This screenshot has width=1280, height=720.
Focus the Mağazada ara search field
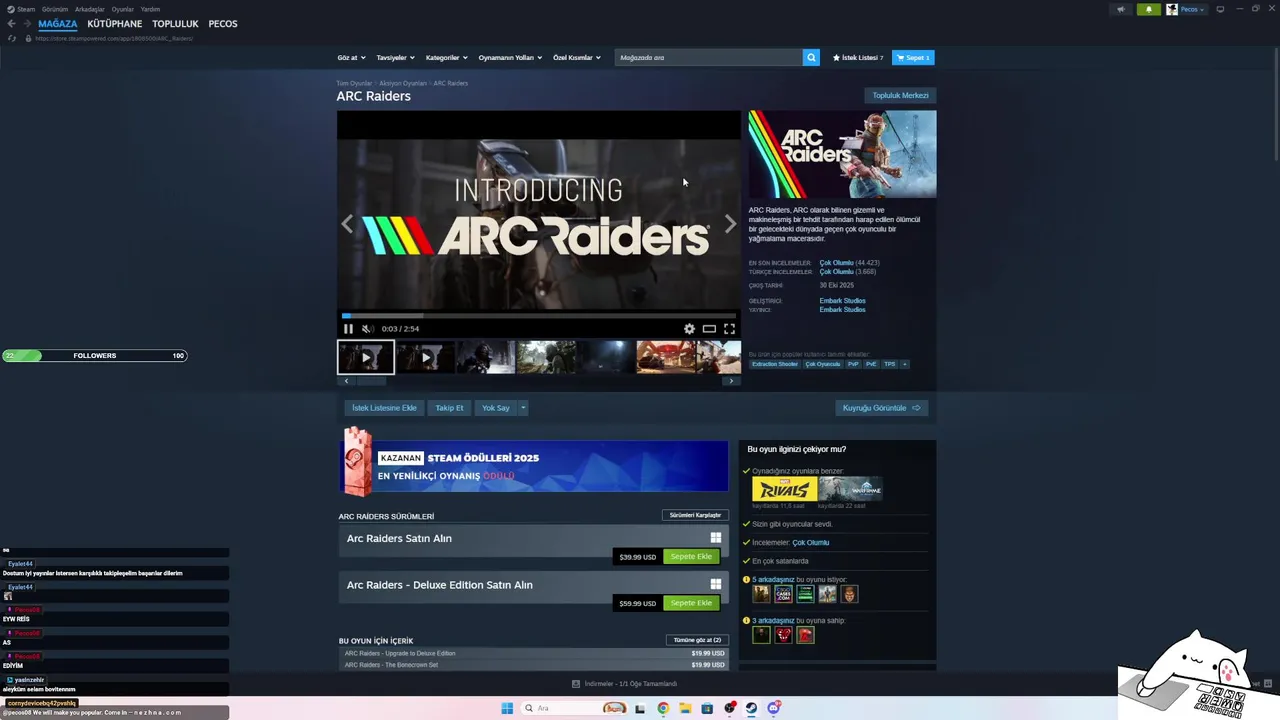point(709,58)
